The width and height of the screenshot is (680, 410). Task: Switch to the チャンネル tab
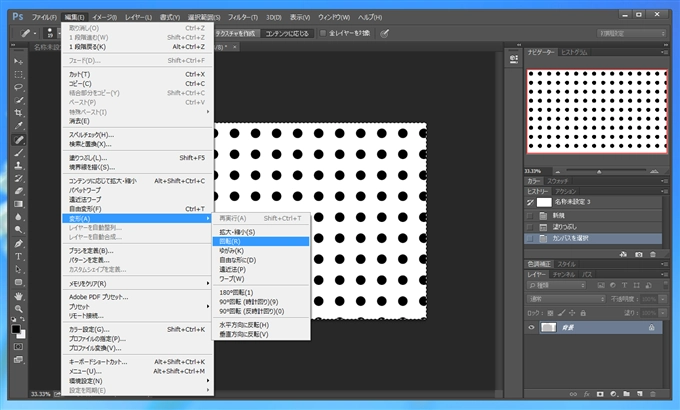564,275
